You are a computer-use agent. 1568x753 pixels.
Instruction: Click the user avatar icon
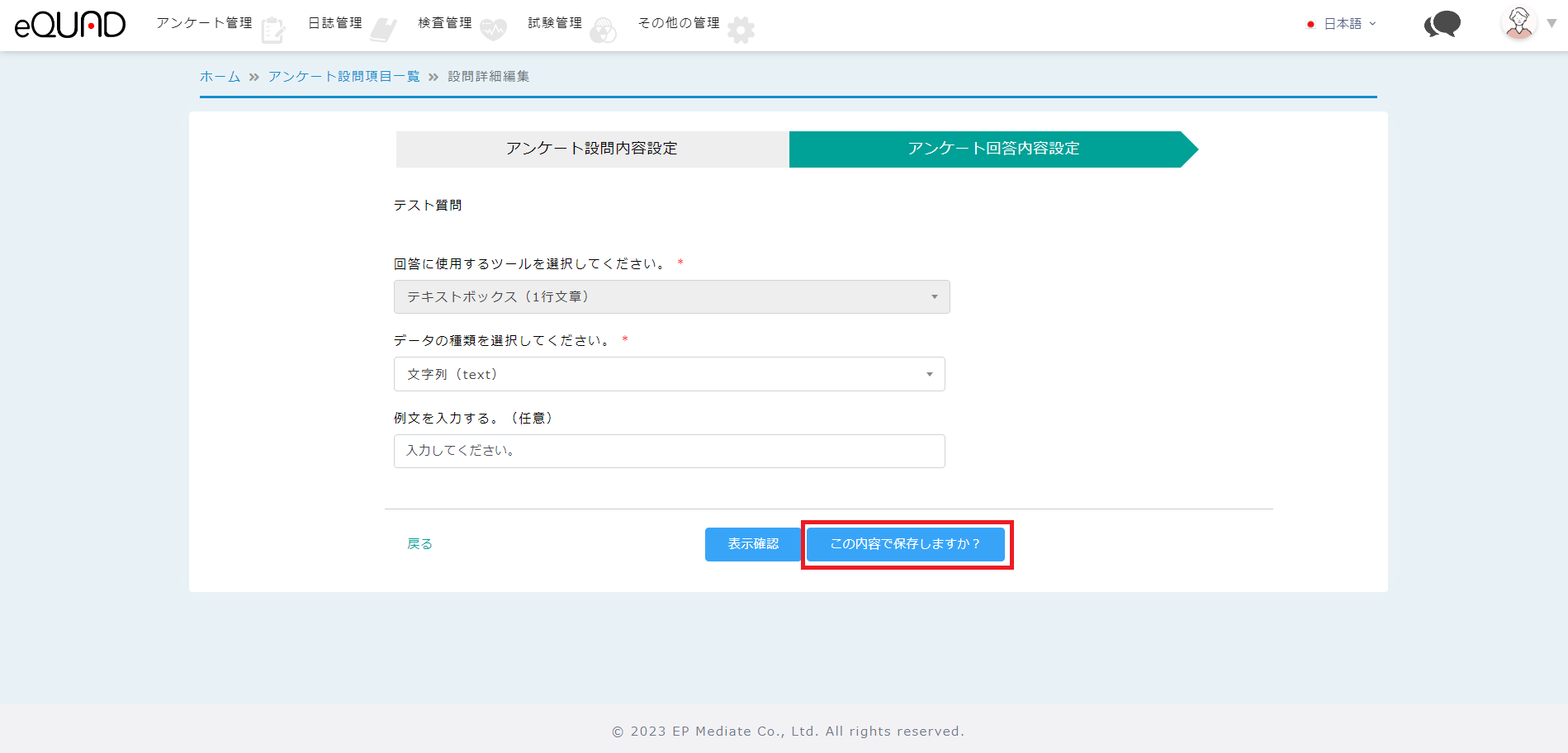point(1518,23)
